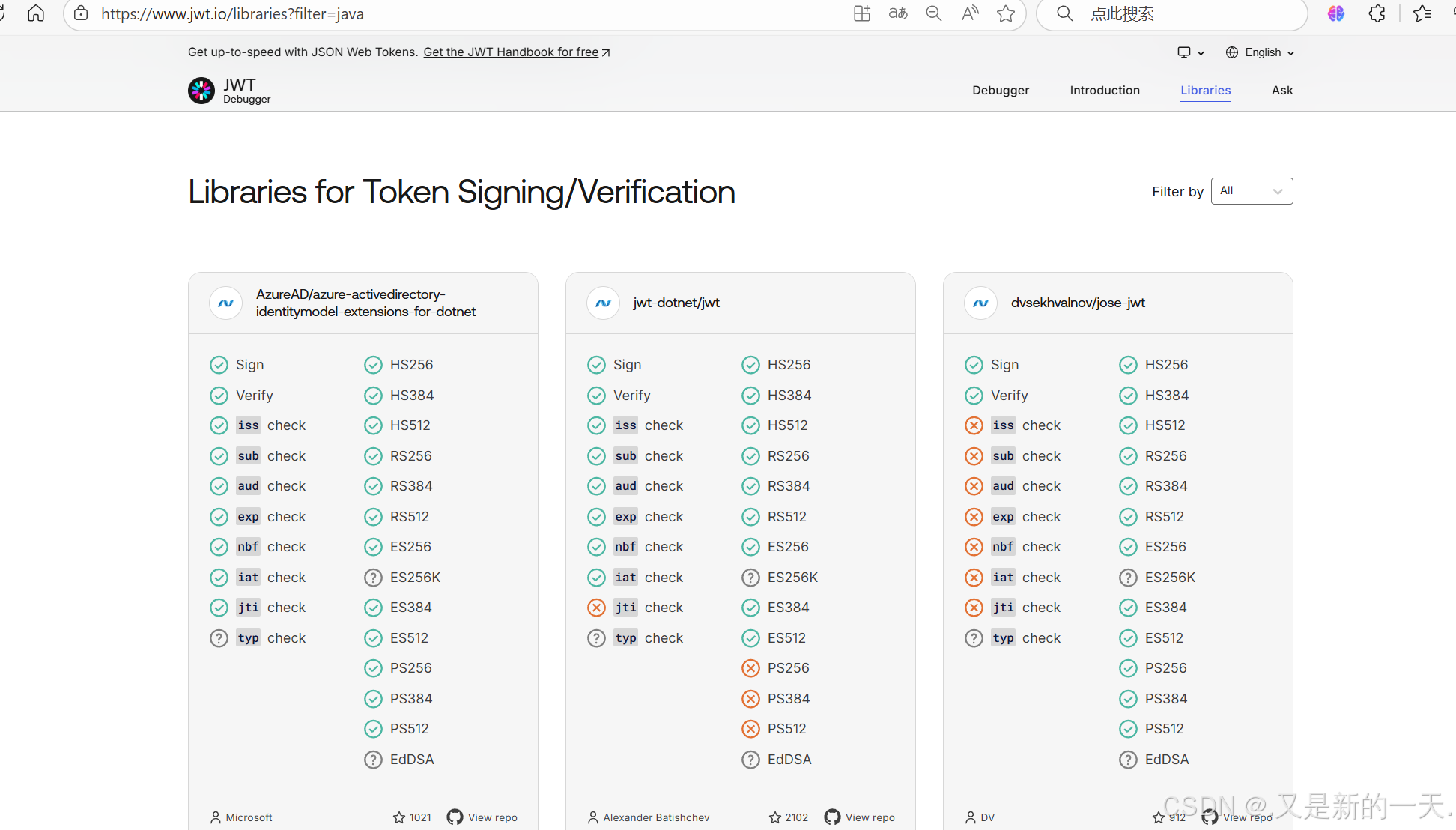Click jti check red cross in jwt-dotnet card
The width and height of the screenshot is (1456, 830).
596,608
